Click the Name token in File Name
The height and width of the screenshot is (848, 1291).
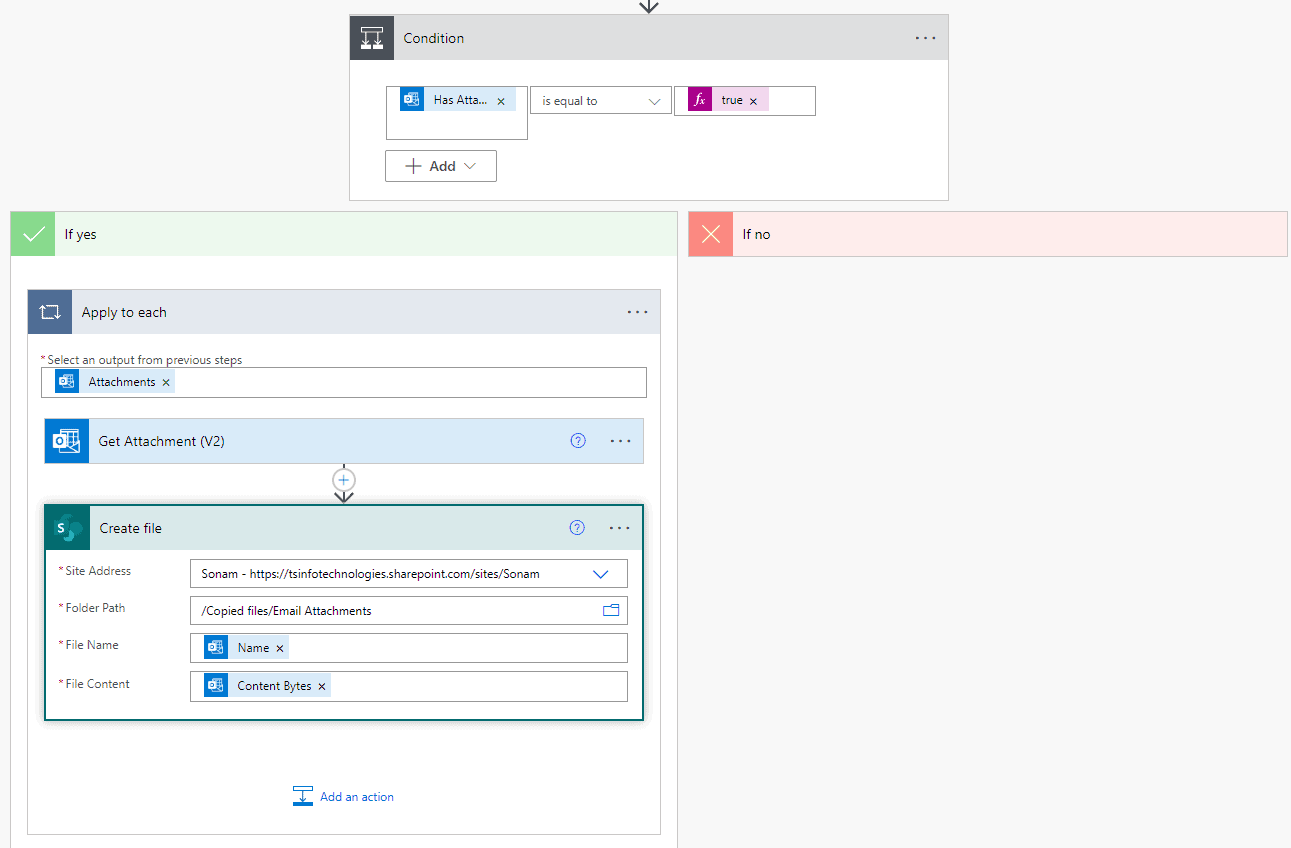(246, 648)
